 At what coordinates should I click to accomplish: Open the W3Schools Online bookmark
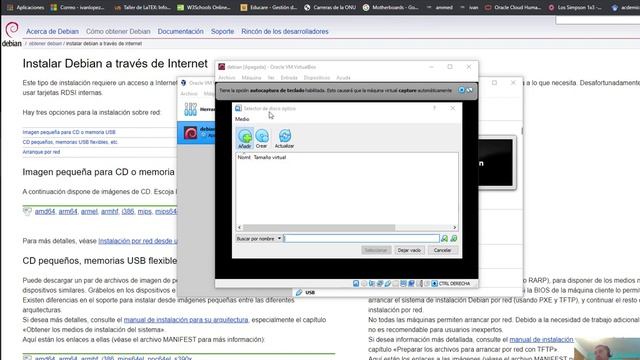[x=204, y=7]
